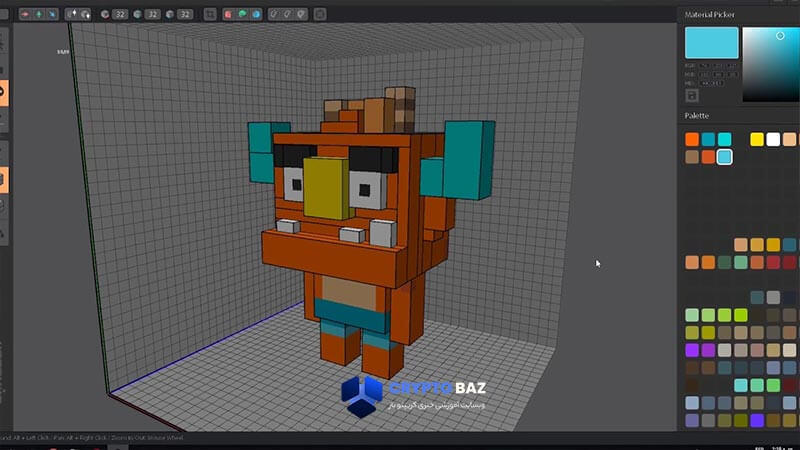Image resolution: width=800 pixels, height=450 pixels.
Task: Pick the orange swatch in the Palette
Action: (x=692, y=139)
